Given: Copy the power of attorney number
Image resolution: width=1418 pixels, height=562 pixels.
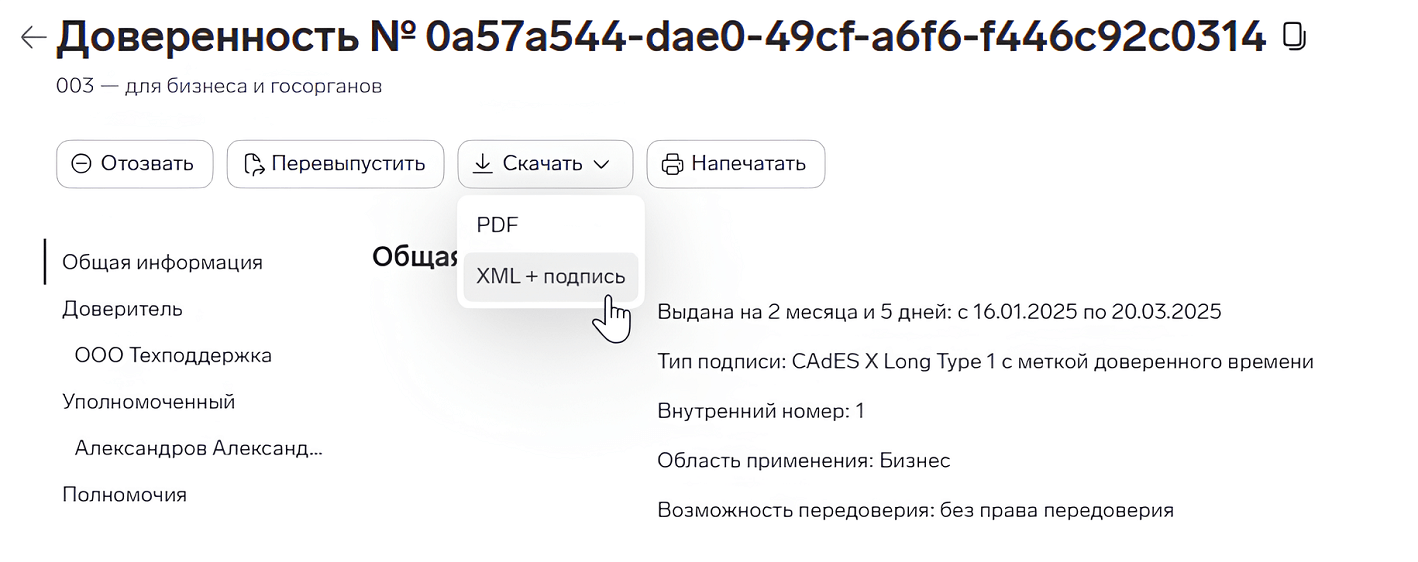Looking at the screenshot, I should coord(1293,38).
